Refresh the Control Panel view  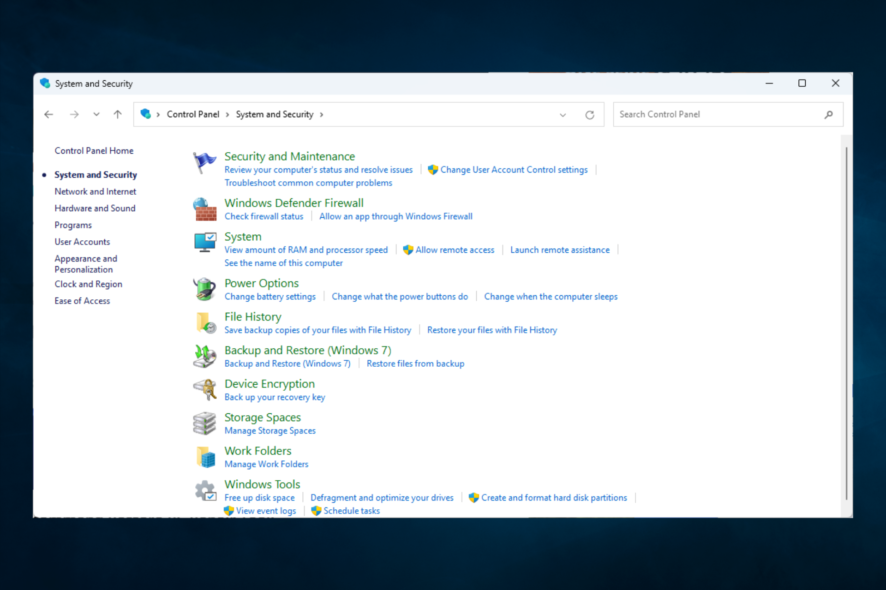tap(589, 115)
